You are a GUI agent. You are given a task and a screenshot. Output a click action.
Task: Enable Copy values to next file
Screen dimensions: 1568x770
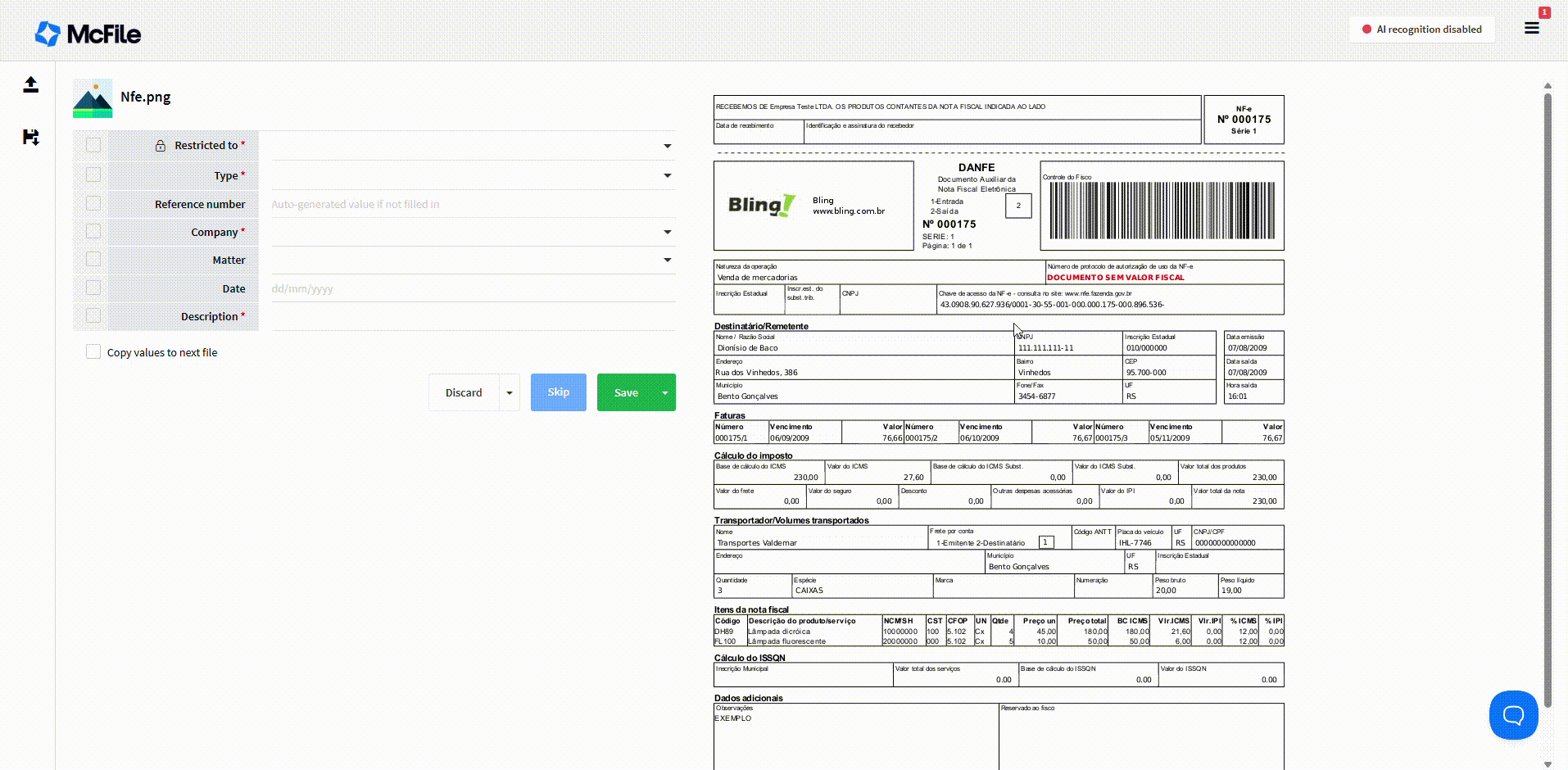point(93,352)
